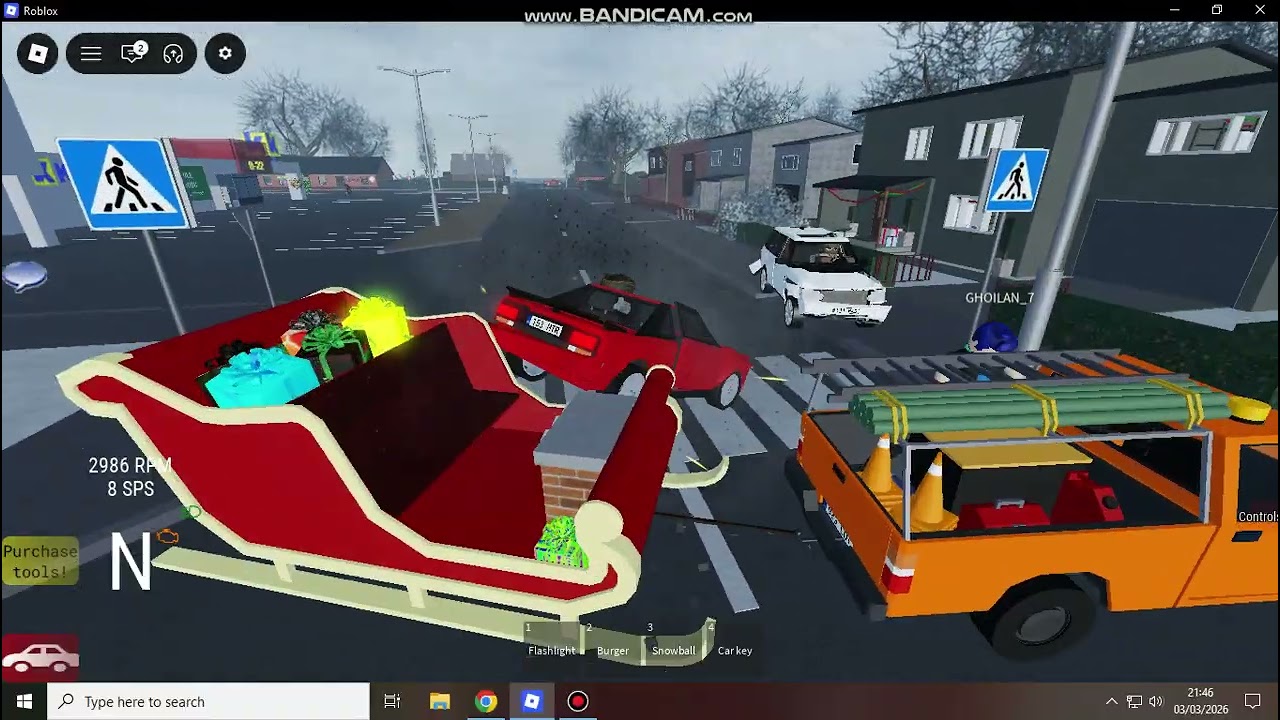Screen dimensions: 1280x720
Task: Show hidden system tray icons
Action: tap(1111, 701)
